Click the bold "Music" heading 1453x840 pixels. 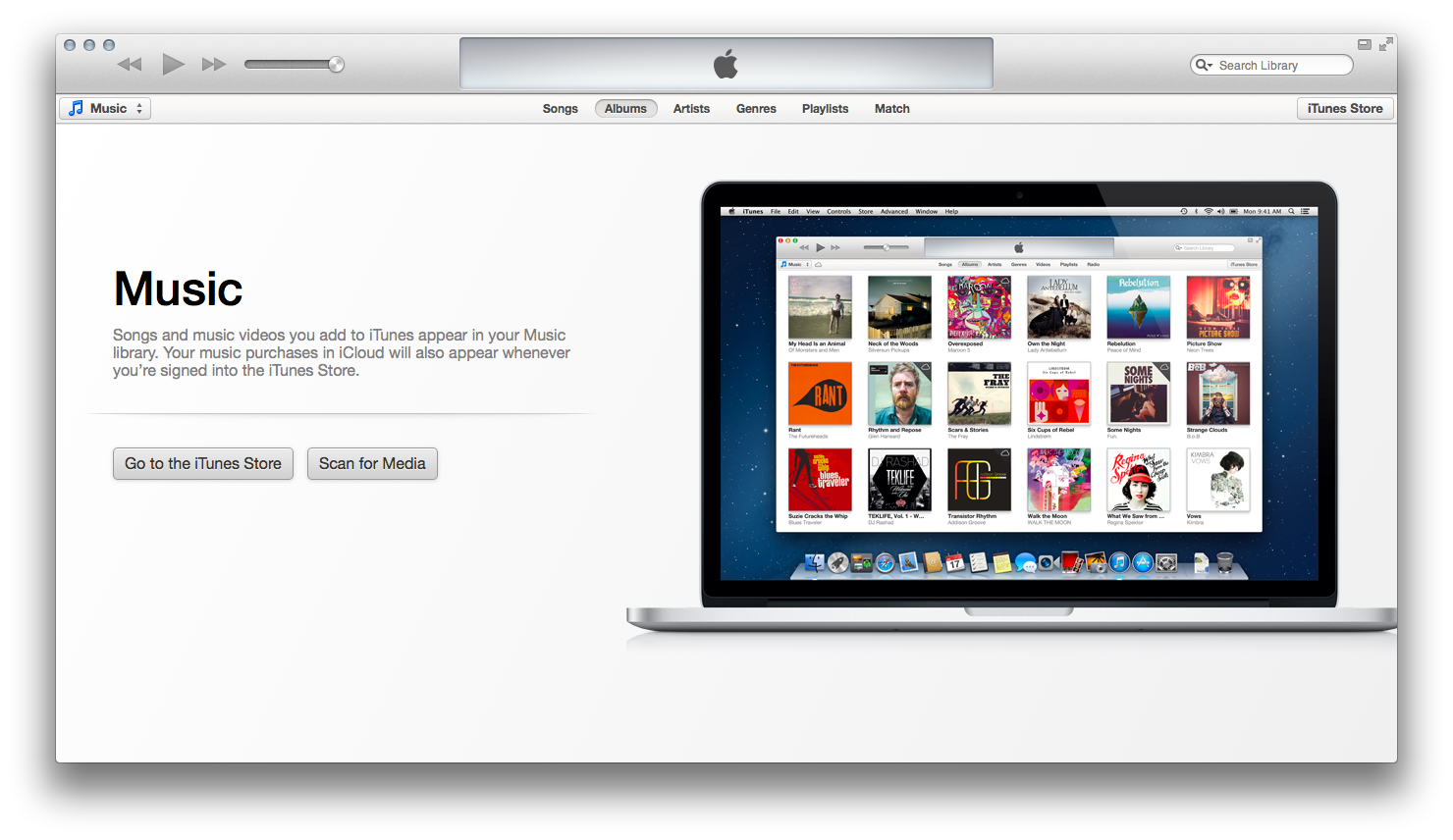click(178, 289)
